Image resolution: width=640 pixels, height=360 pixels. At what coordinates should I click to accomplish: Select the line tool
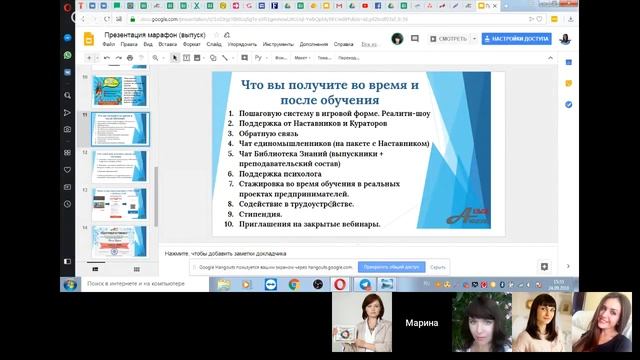pyautogui.click(x=225, y=58)
